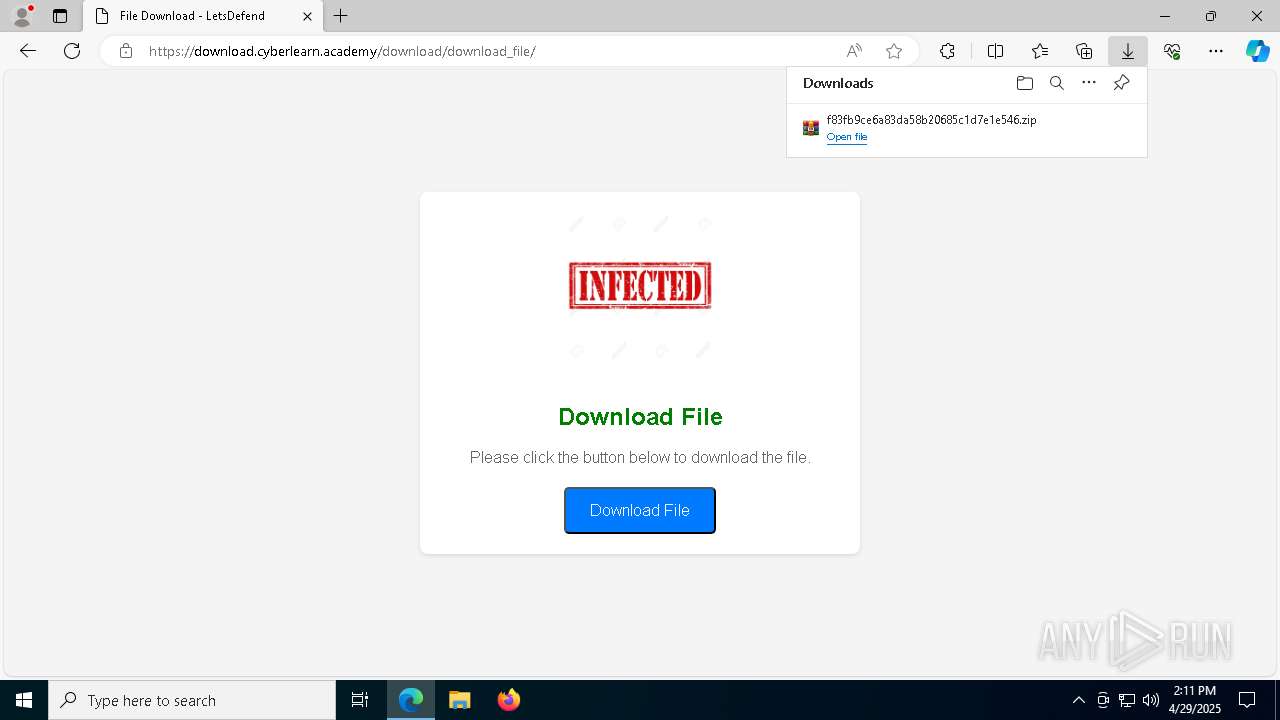1280x720 pixels.
Task: Close the File Download - LetsDefend tab
Action: [307, 16]
